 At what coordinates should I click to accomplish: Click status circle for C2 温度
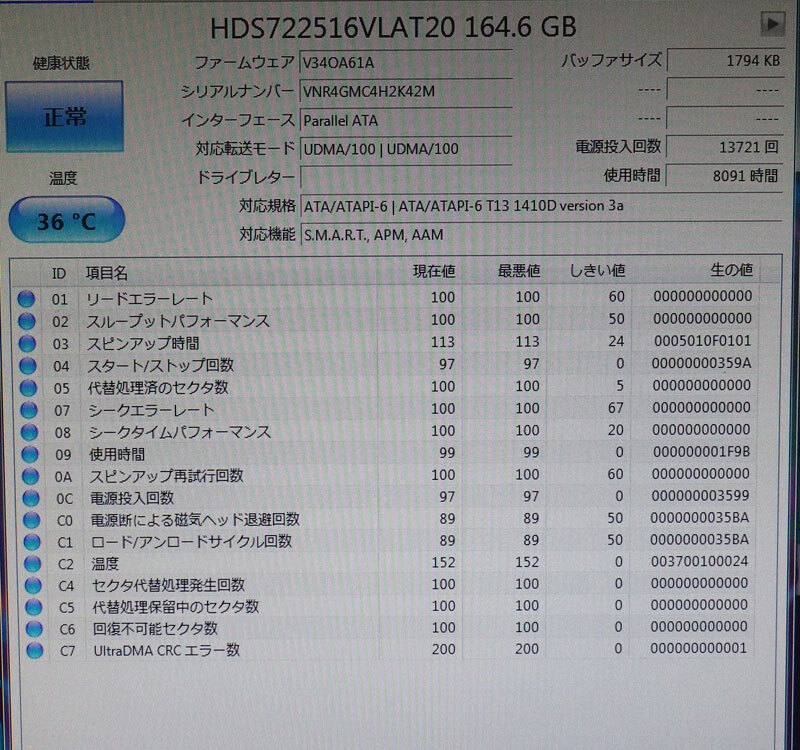coord(32,564)
